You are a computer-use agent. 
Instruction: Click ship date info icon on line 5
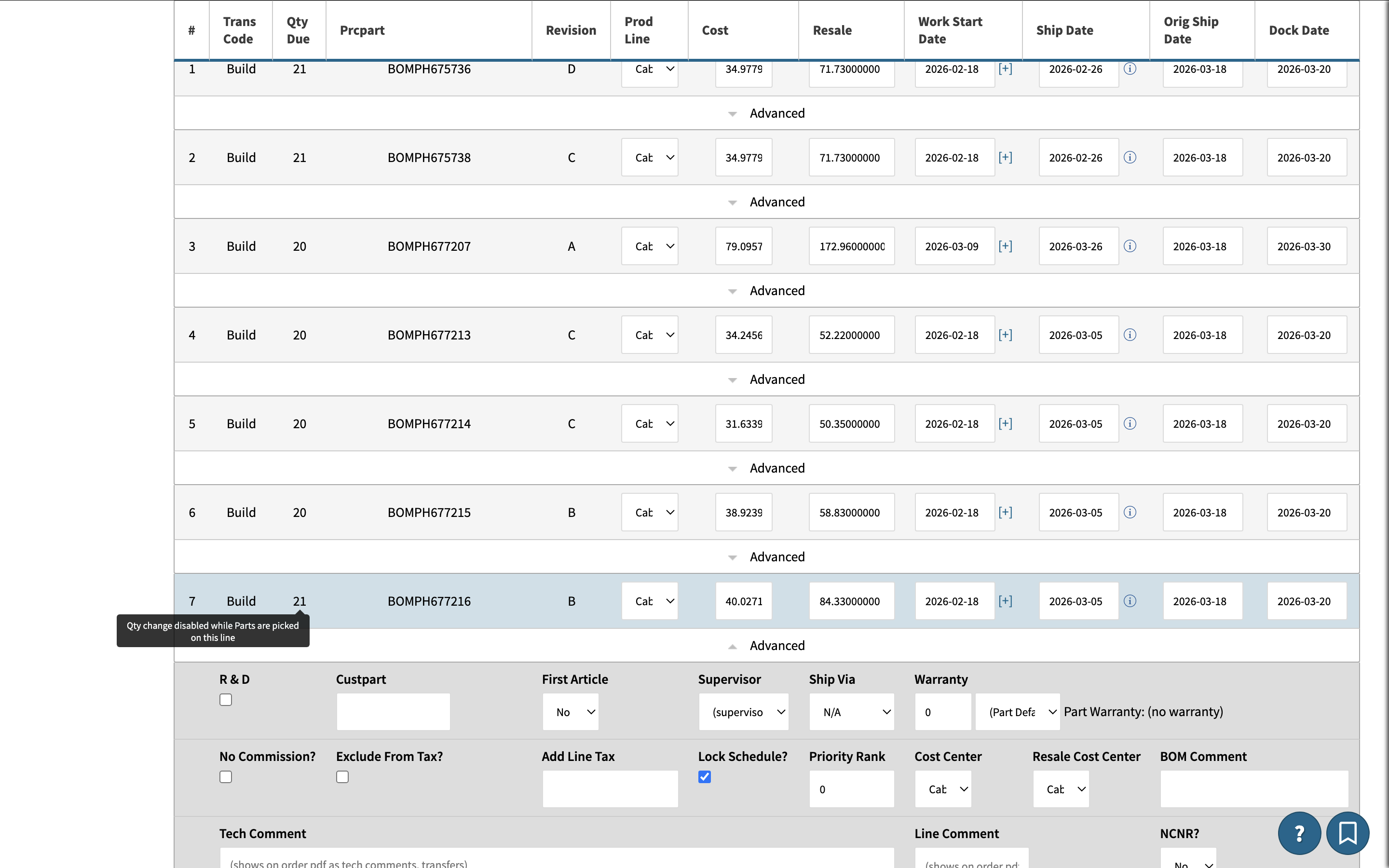point(1130,424)
